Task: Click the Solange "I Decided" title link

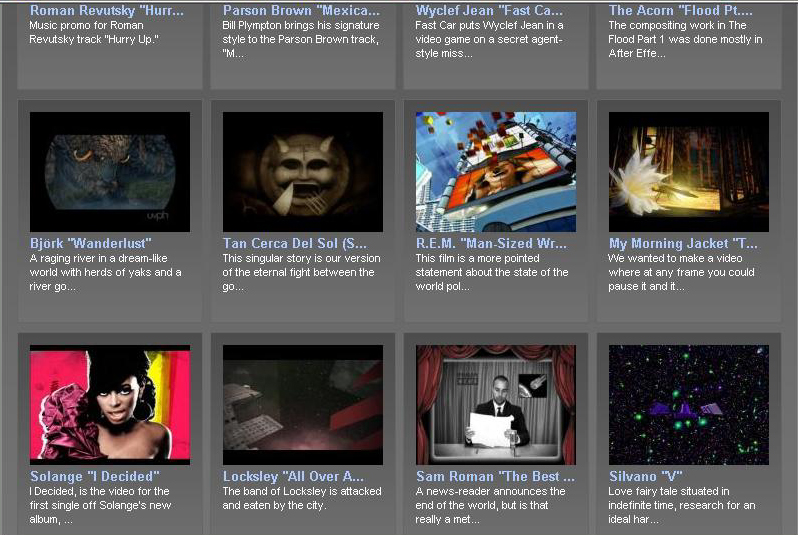Action: coord(95,476)
